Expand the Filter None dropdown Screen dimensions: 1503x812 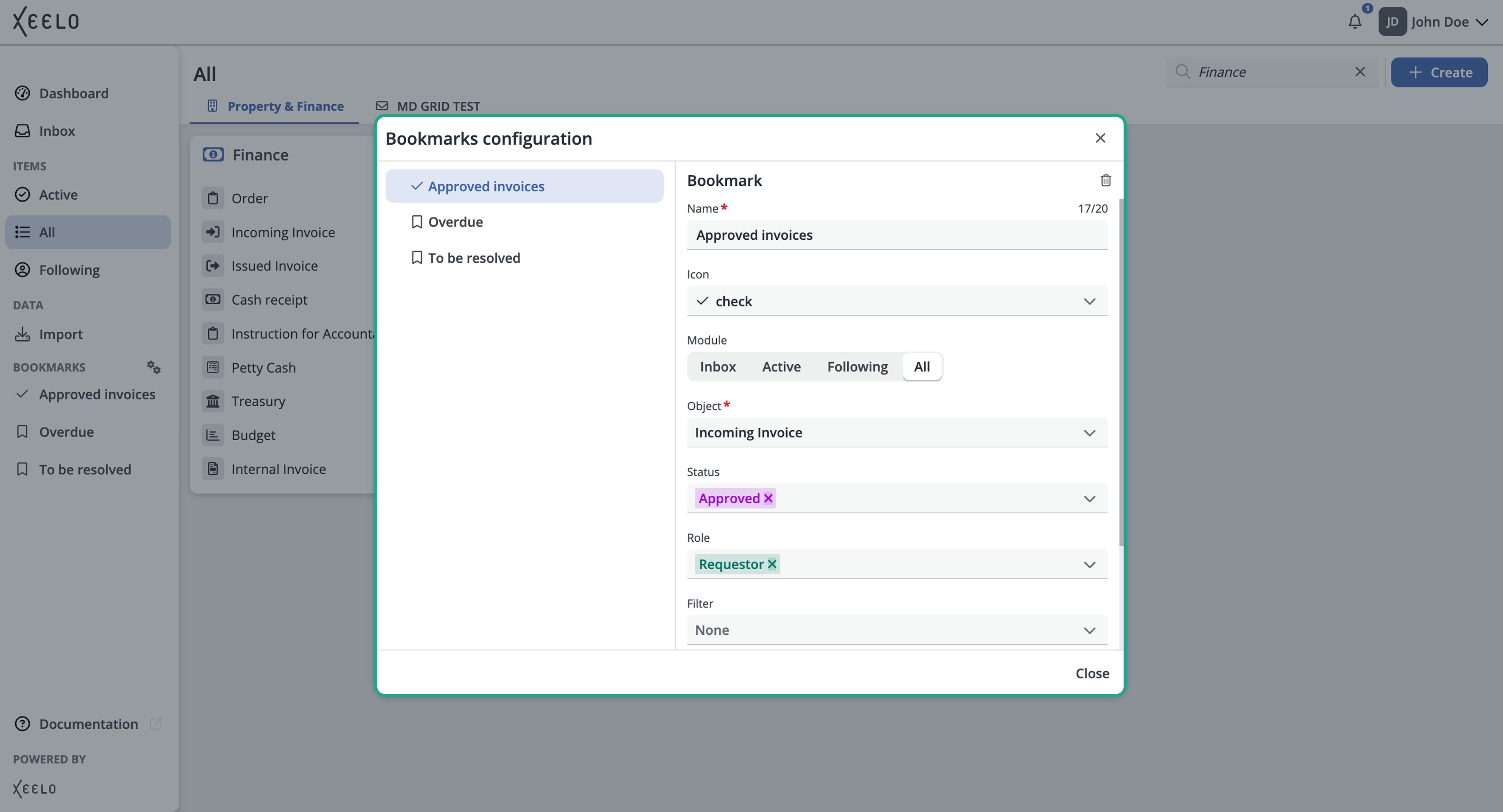[x=897, y=630]
